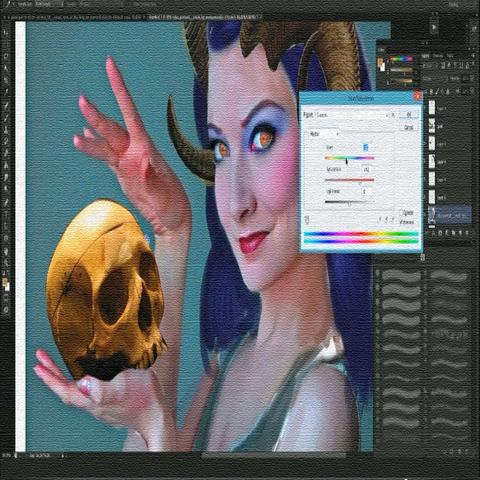
Task: Open the layer blend mode dropdown
Action: (433, 79)
